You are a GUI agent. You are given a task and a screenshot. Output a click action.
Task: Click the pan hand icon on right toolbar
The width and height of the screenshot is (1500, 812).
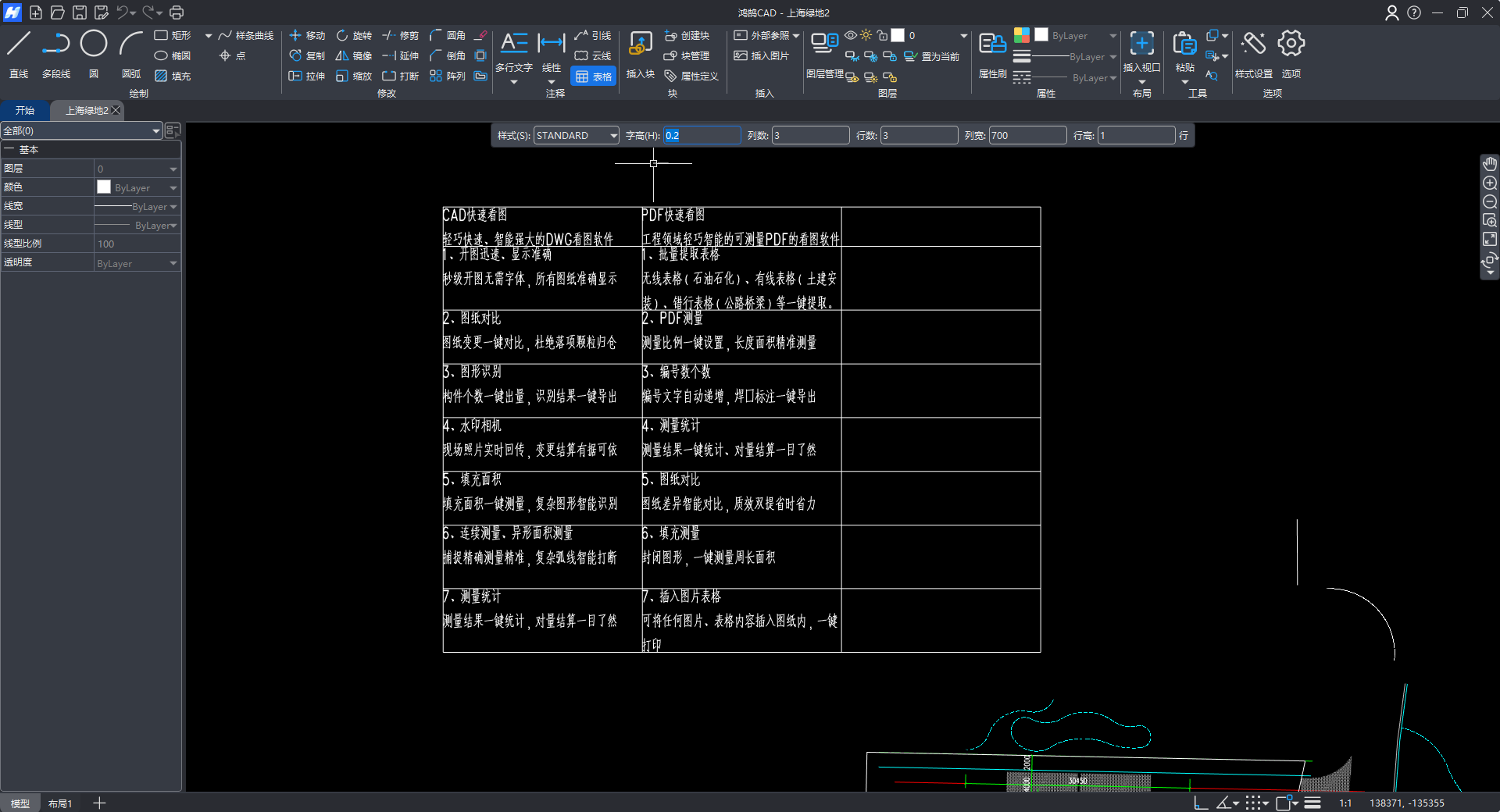(1490, 164)
